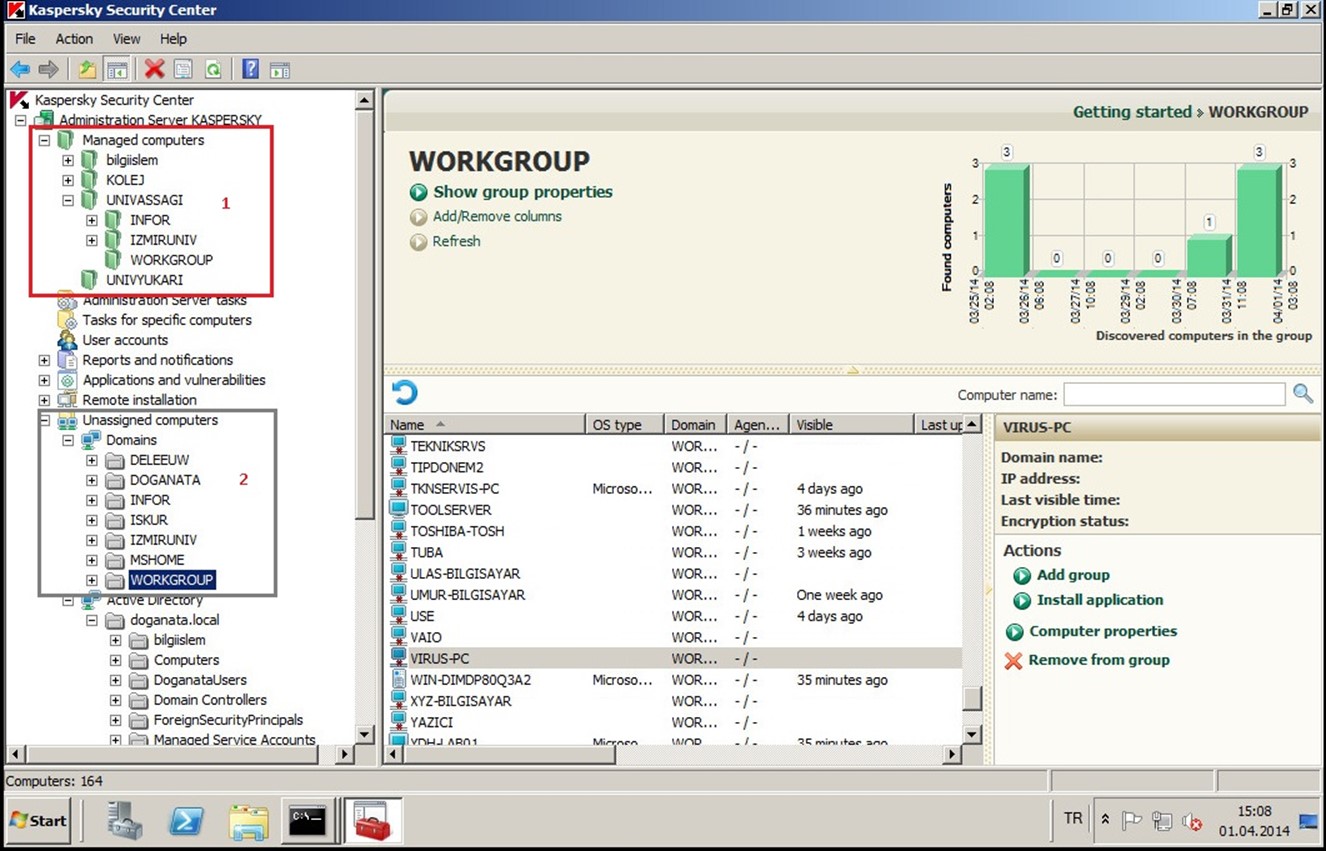Expand the DELEEUW domain node
Viewport: 1326px width, 851px height.
click(92, 460)
